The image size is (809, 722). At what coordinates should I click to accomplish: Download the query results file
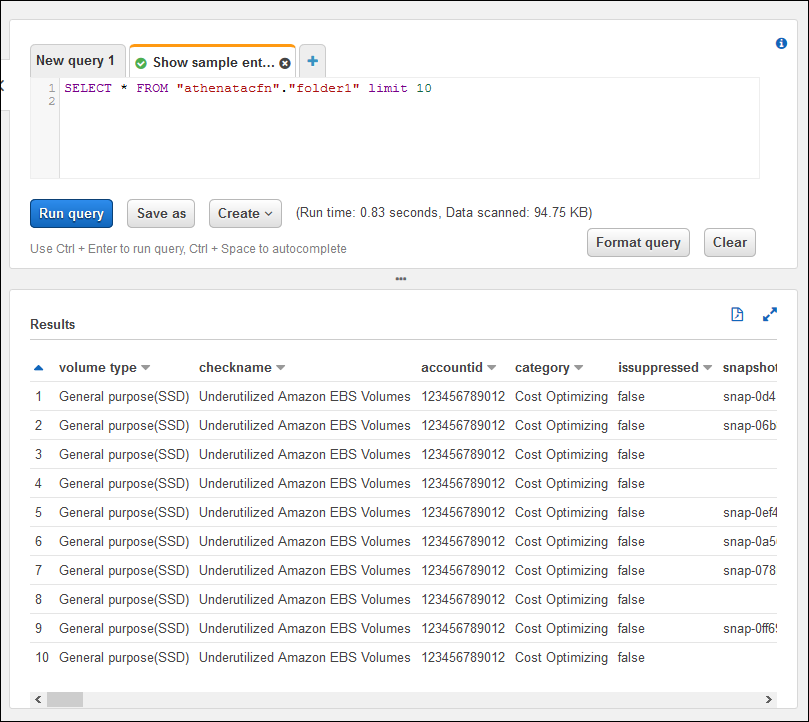[737, 314]
